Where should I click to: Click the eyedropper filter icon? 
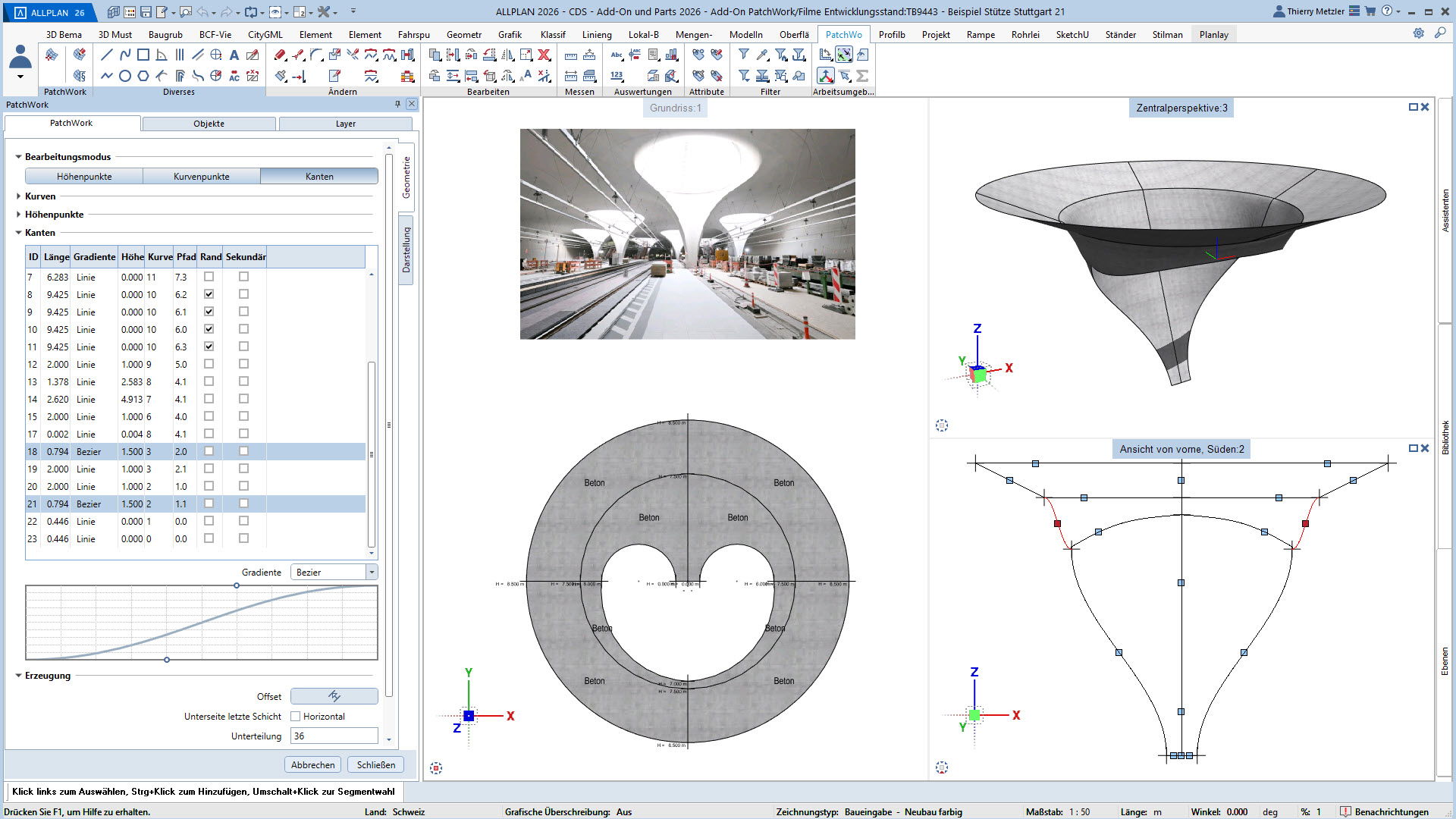762,55
